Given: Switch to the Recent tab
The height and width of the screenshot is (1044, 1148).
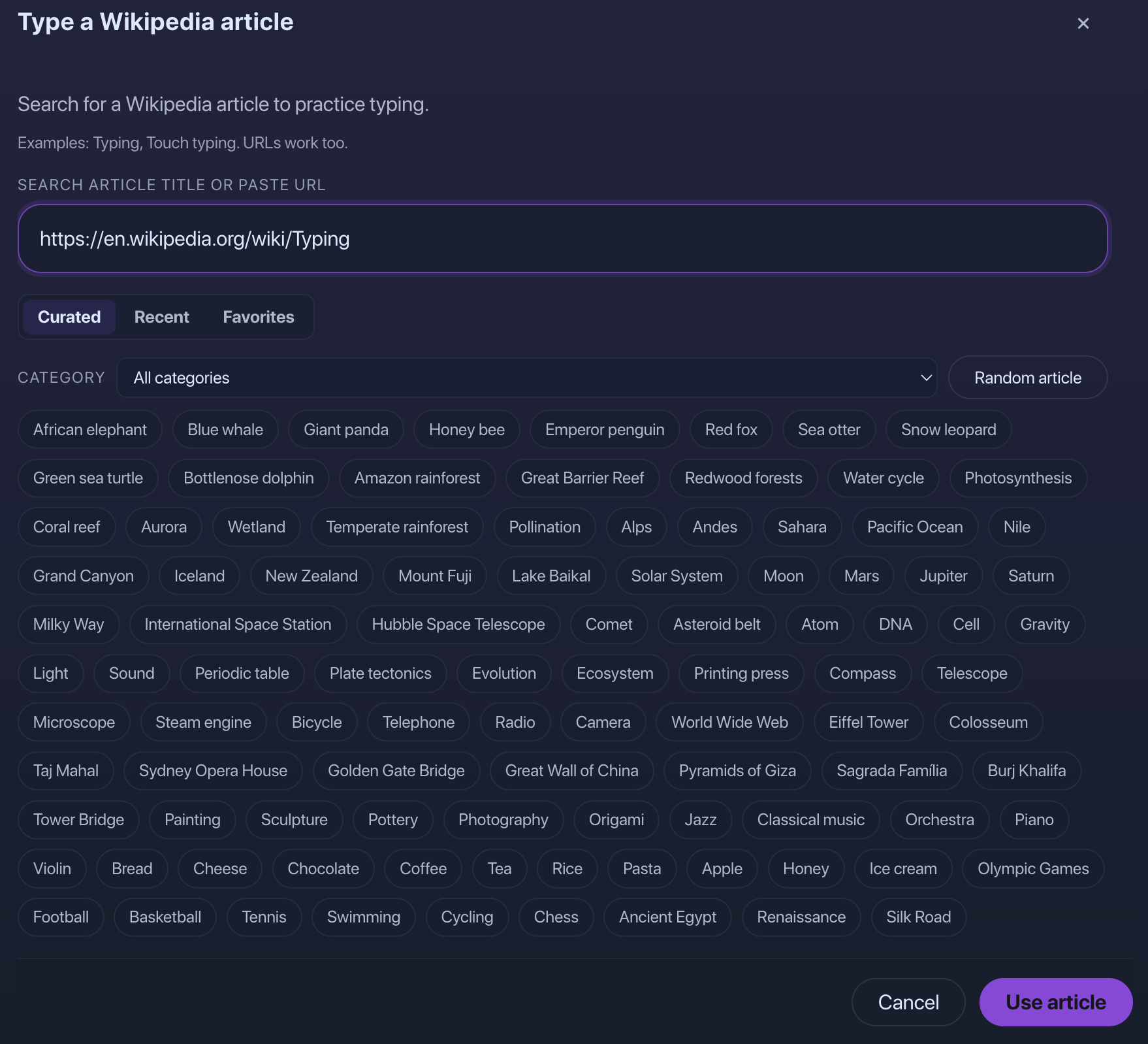Looking at the screenshot, I should click(161, 317).
